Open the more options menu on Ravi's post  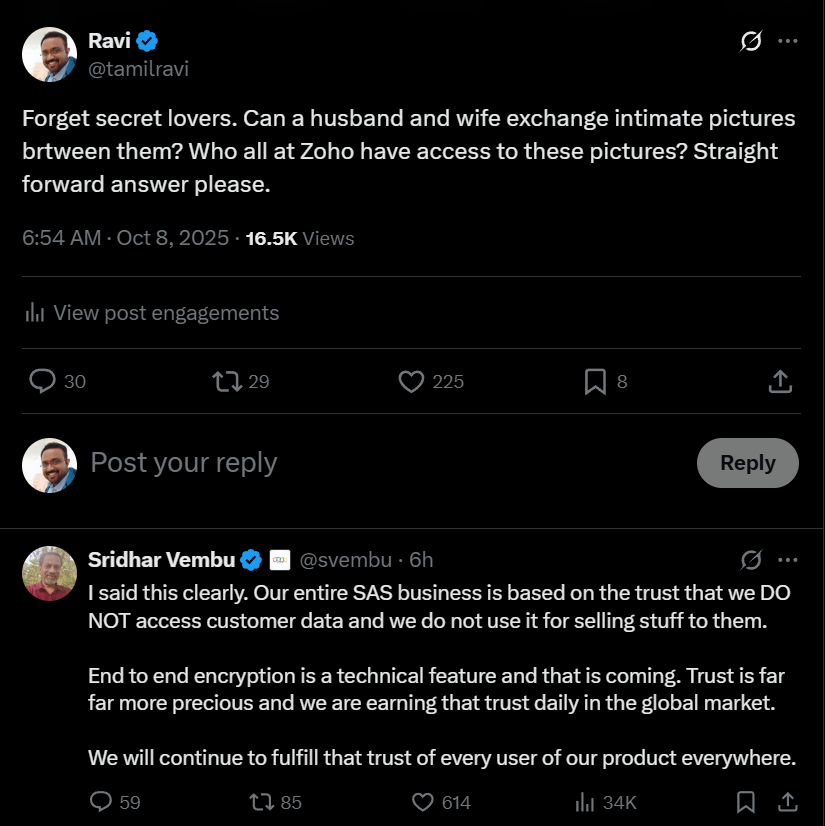click(788, 42)
